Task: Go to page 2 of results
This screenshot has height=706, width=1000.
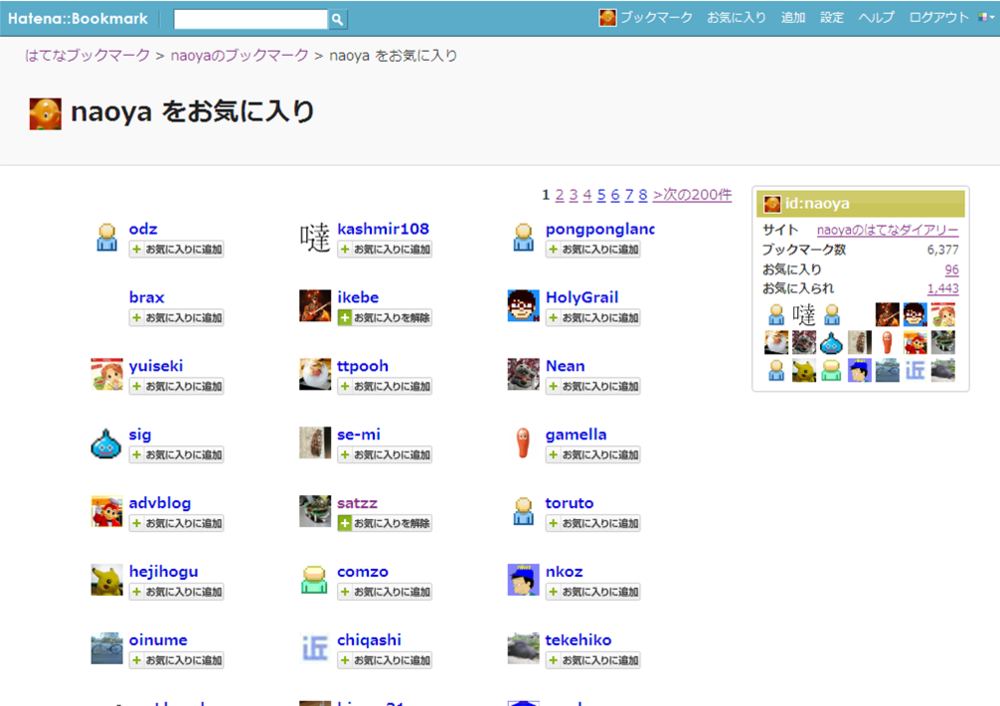Action: tap(559, 195)
